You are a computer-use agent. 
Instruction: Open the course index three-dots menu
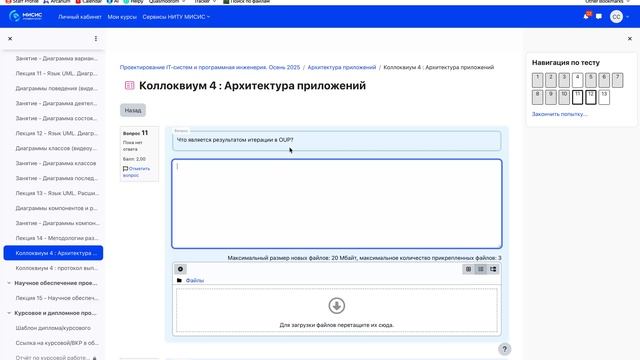96,39
